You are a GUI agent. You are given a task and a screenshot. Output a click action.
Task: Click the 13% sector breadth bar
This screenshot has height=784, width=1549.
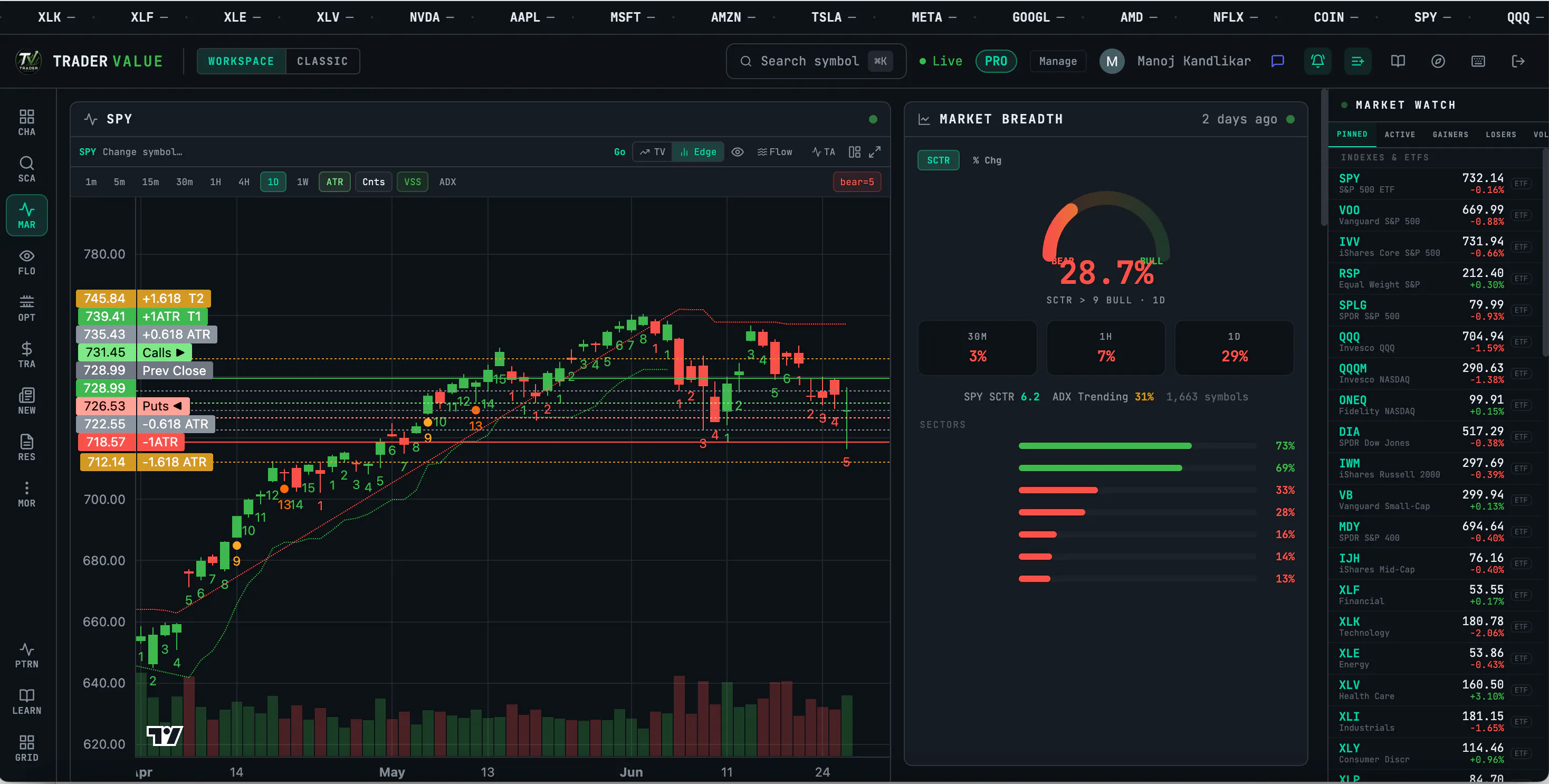[x=1137, y=578]
